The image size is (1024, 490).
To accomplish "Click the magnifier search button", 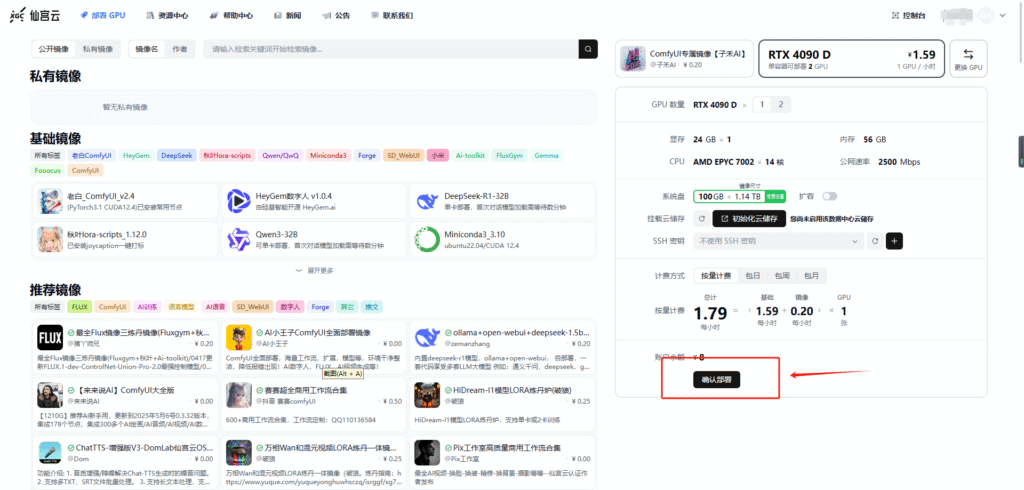I will (588, 49).
